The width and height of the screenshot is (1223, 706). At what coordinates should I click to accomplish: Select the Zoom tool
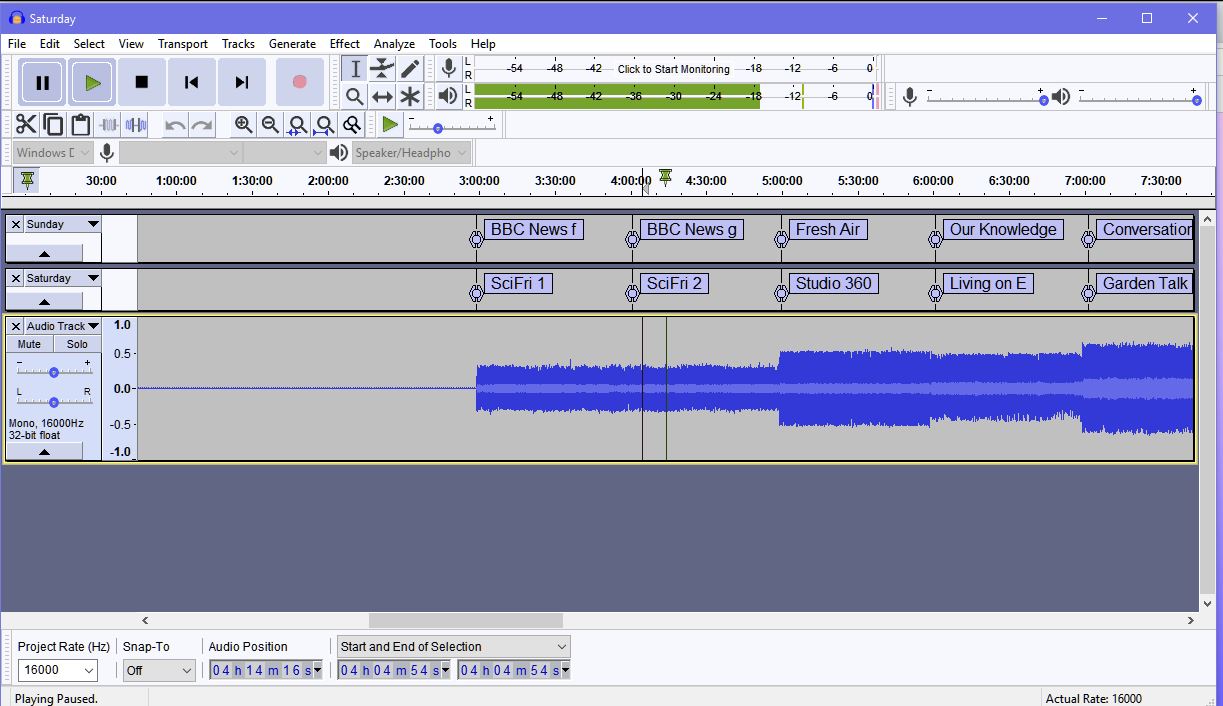353,96
